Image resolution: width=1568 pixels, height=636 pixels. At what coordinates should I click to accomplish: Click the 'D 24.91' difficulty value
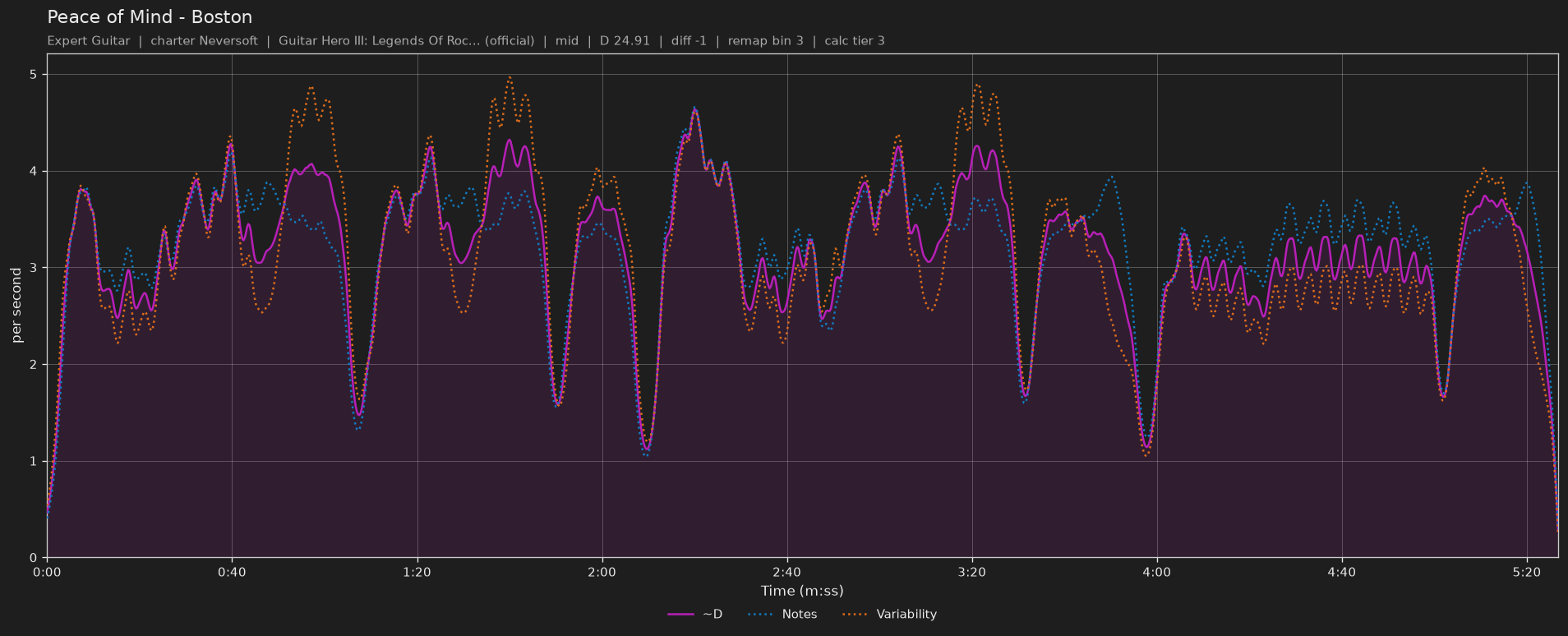(625, 41)
